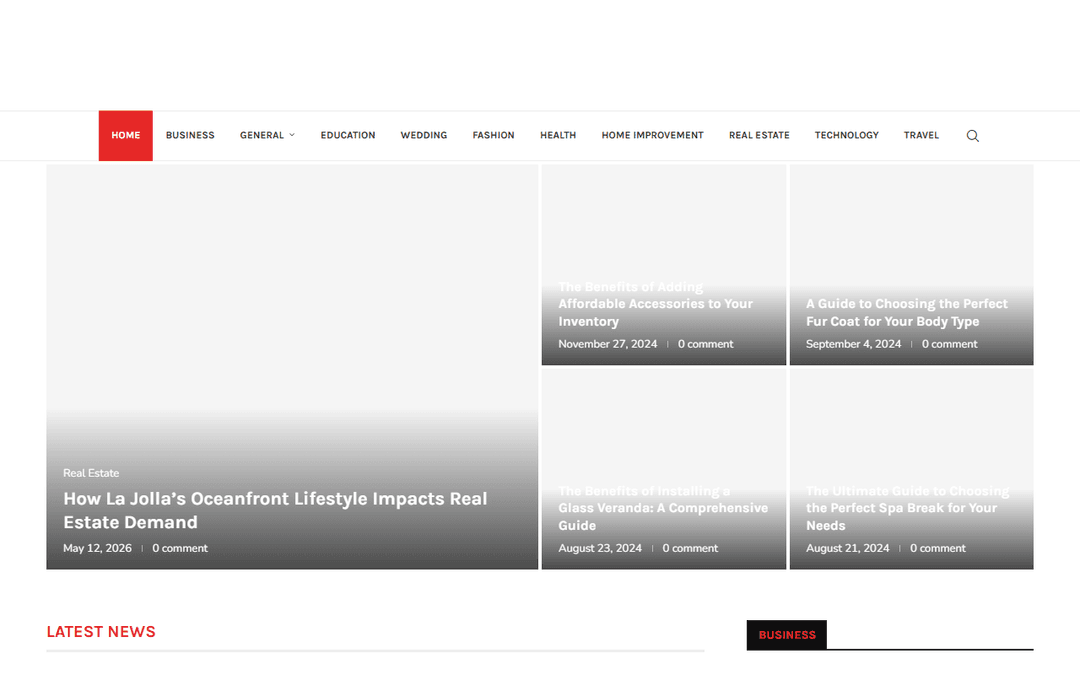Click 0 comment beside August 21, 2024
The image size is (1080, 675).
(937, 548)
